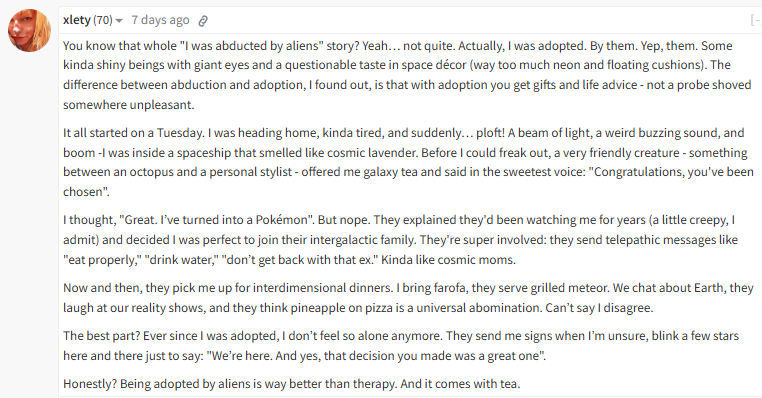Screen dimensions: 762x398
Task: Click the "7 days ago" timestamp
Action: click(x=160, y=20)
